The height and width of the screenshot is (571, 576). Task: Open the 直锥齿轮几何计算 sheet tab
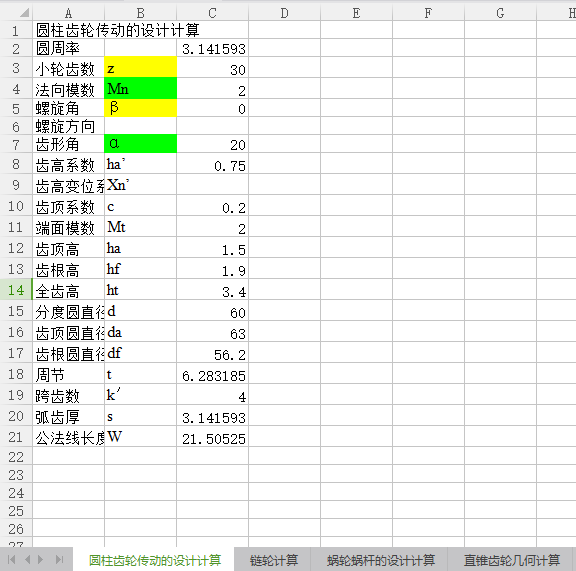(x=511, y=560)
